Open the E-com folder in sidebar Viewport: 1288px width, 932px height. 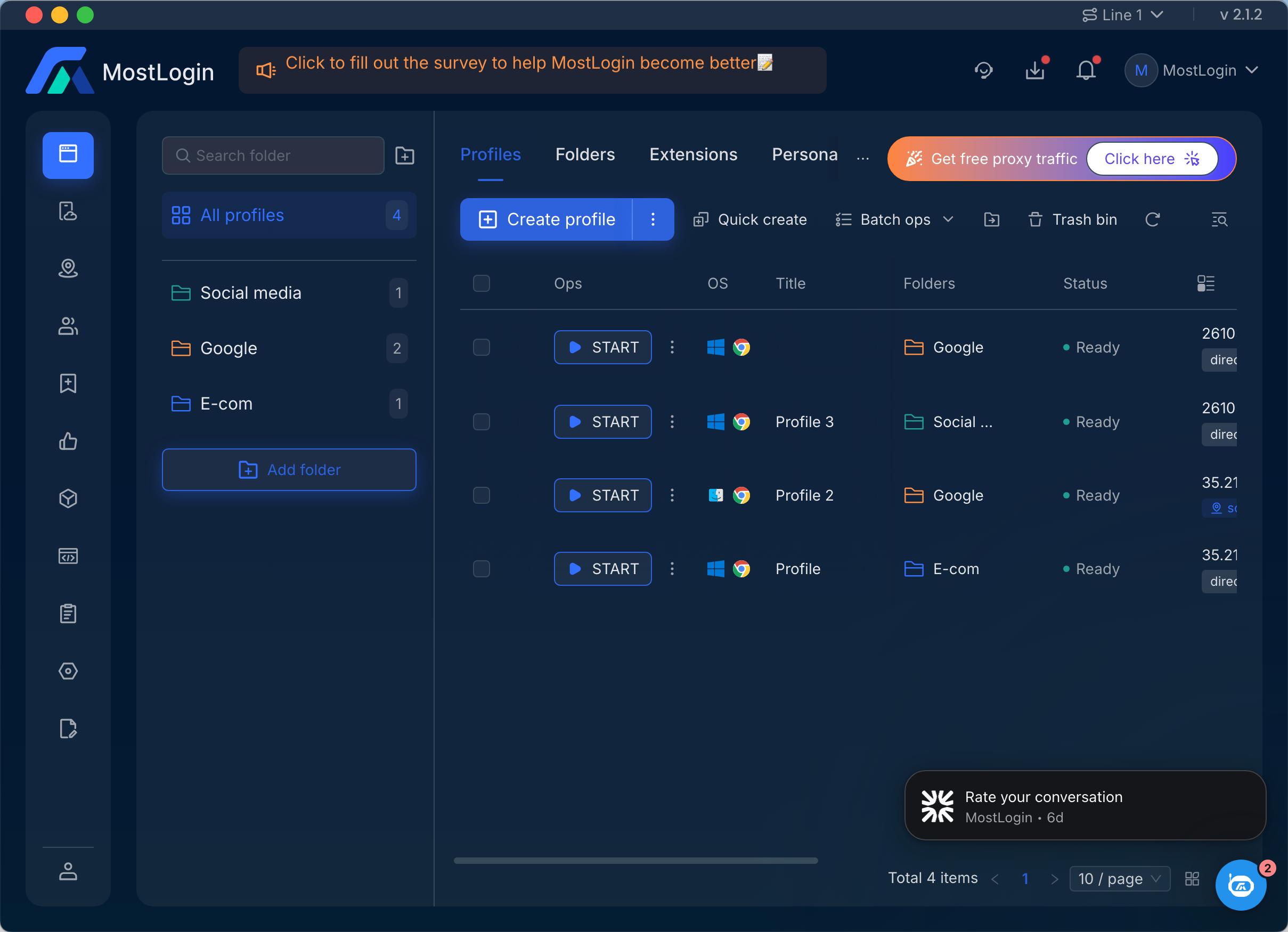click(x=289, y=404)
